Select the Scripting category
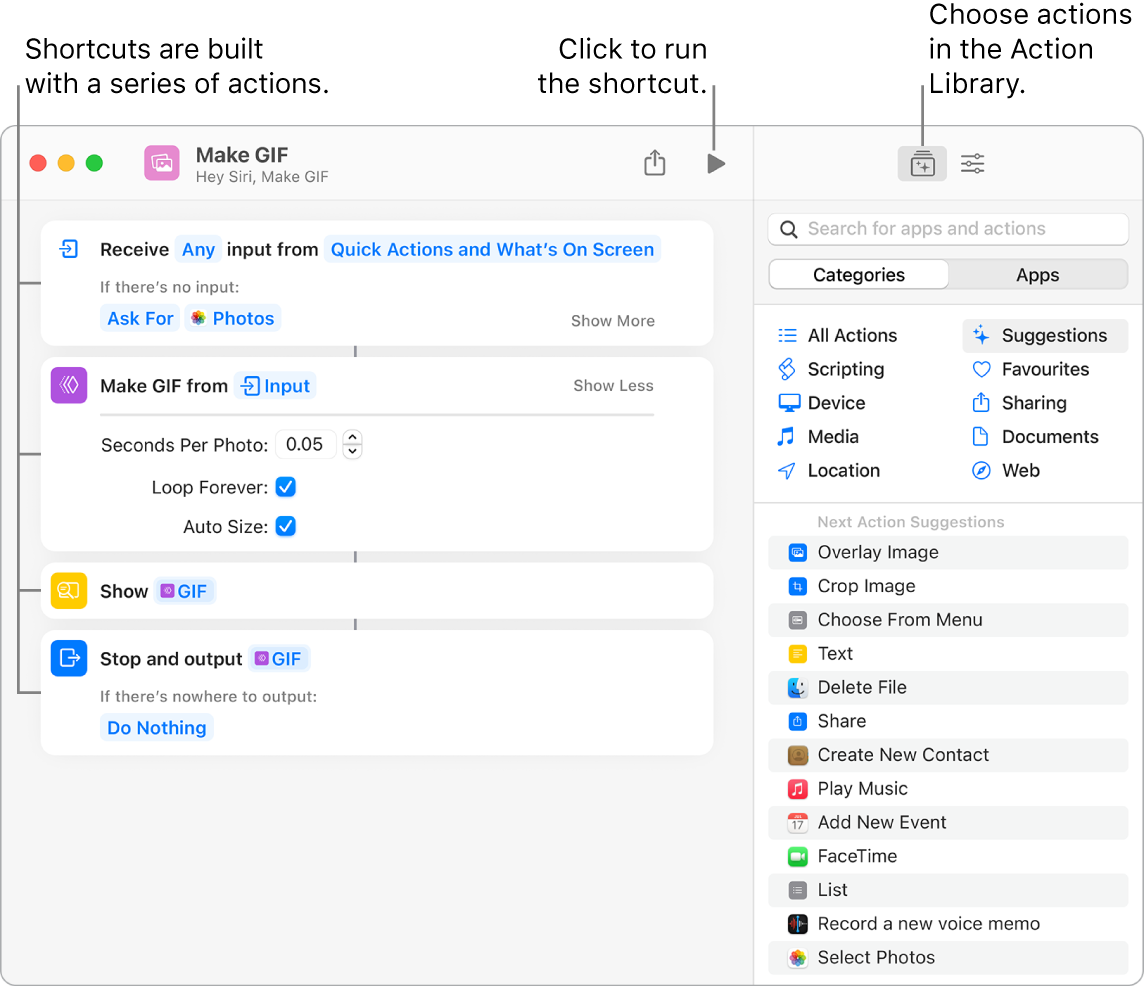Image resolution: width=1146 pixels, height=988 pixels. tap(843, 369)
